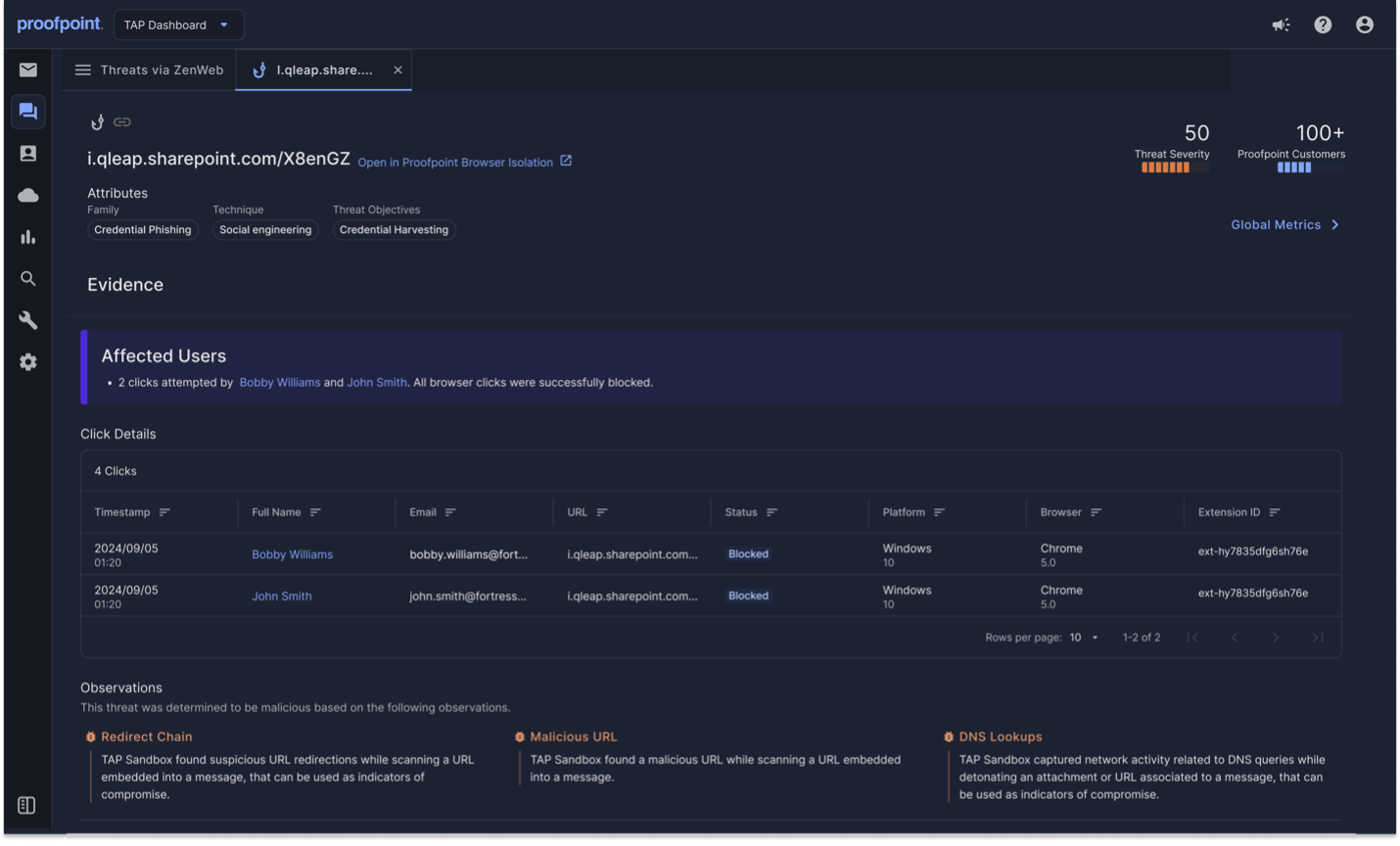Open the cloud threats sidebar icon
The height and width of the screenshot is (846, 1400).
tap(27, 195)
